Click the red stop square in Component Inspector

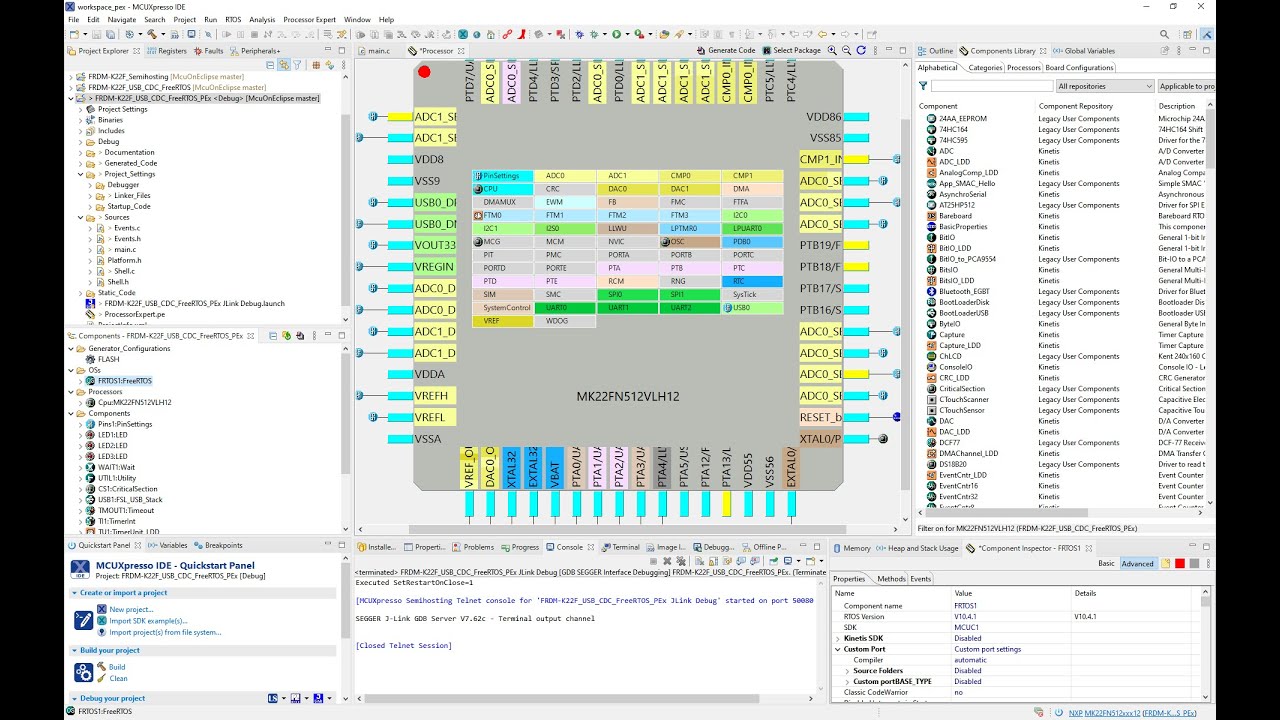[x=1180, y=563]
